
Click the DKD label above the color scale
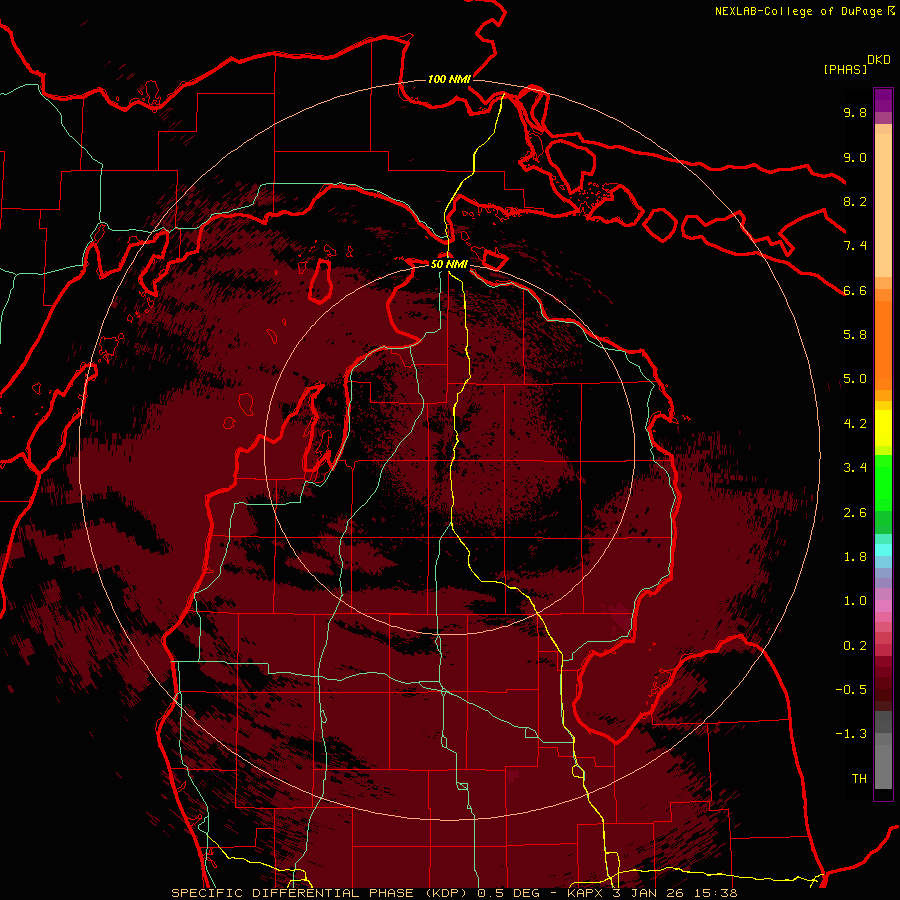[x=879, y=60]
